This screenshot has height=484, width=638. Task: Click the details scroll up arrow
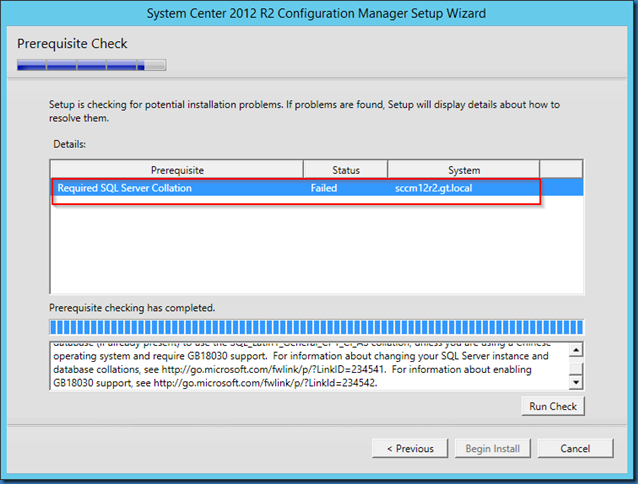[576, 350]
